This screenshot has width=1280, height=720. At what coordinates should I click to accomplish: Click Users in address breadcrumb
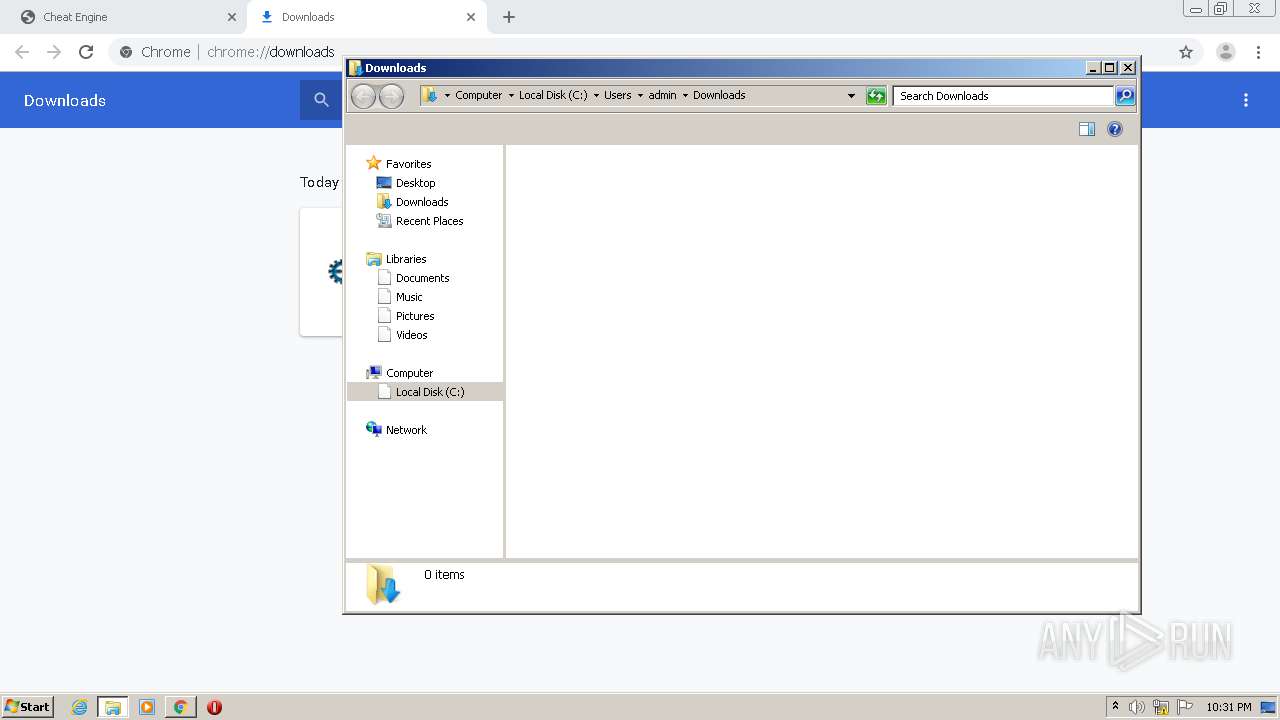(617, 95)
